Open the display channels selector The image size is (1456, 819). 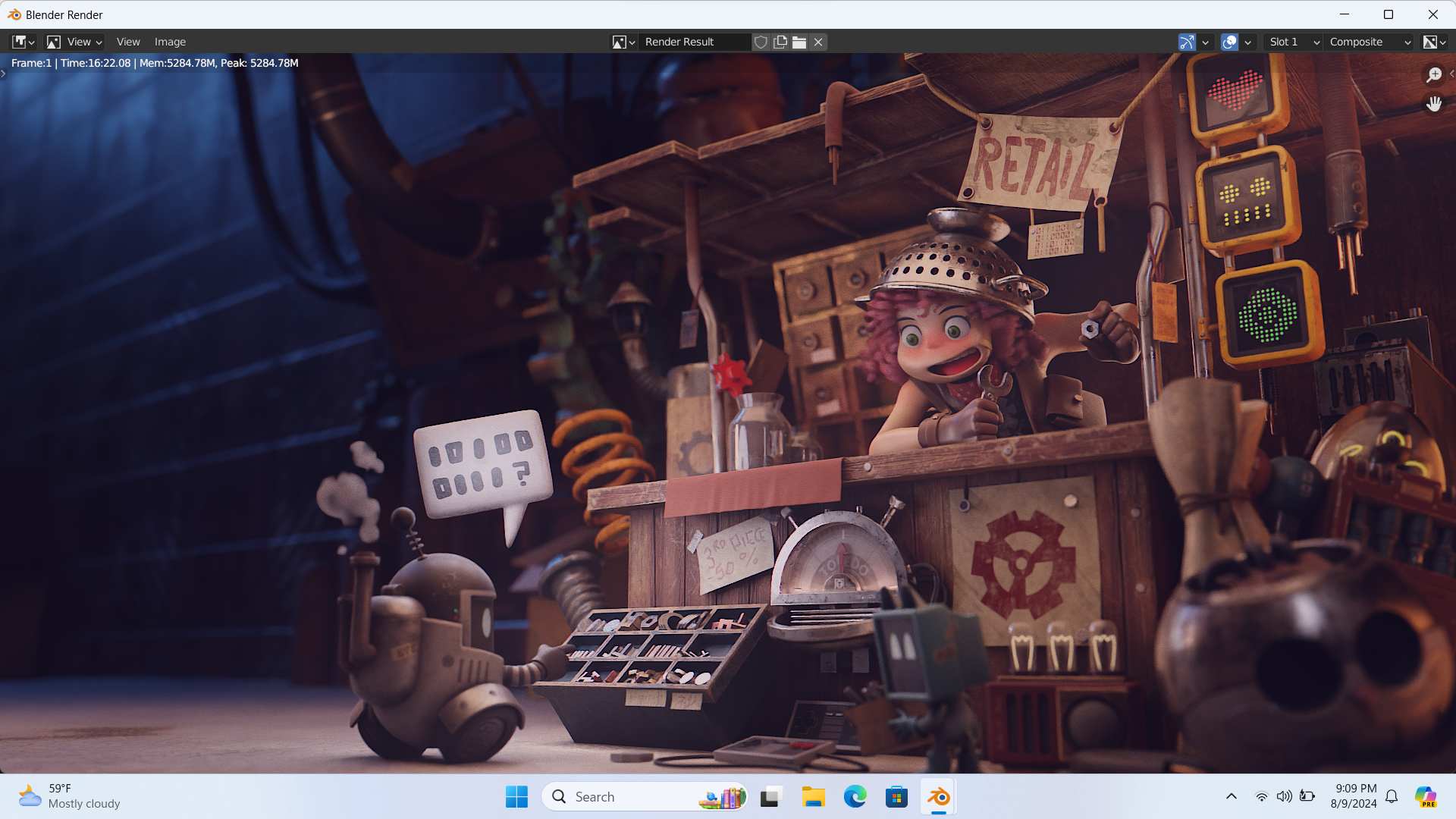[x=1434, y=42]
